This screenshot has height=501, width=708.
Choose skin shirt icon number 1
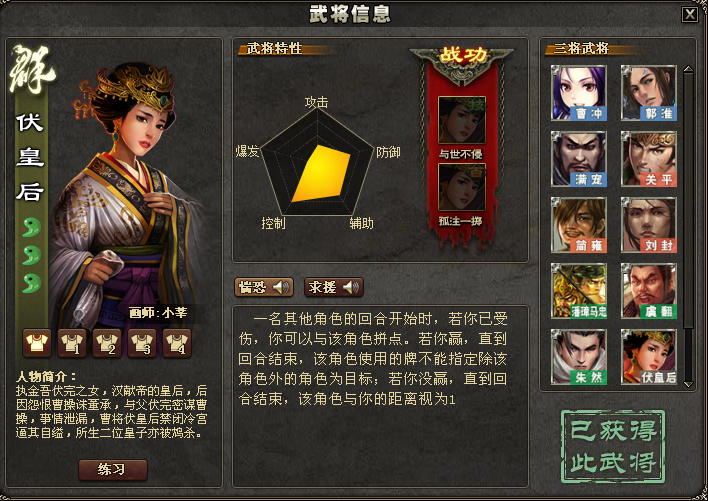coord(72,343)
